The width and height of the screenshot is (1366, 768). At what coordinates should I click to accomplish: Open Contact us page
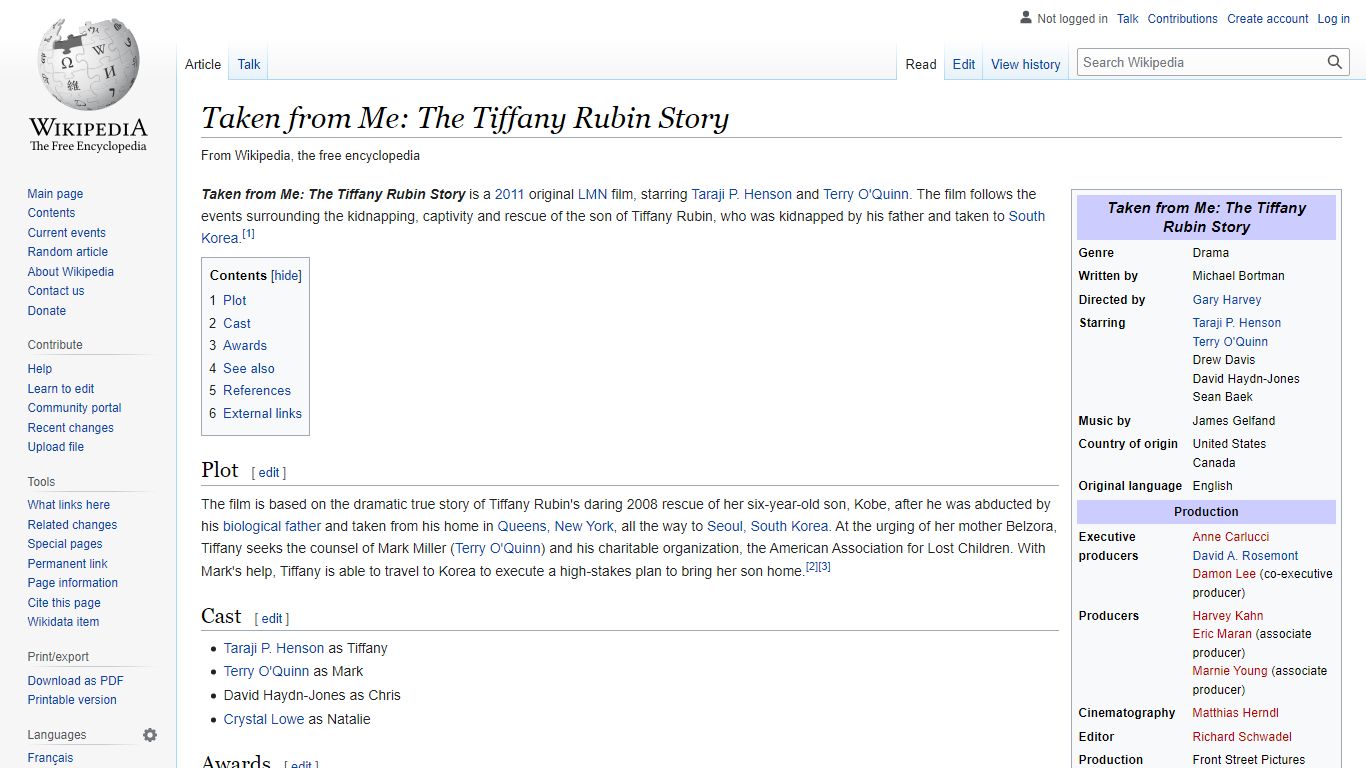click(x=56, y=291)
